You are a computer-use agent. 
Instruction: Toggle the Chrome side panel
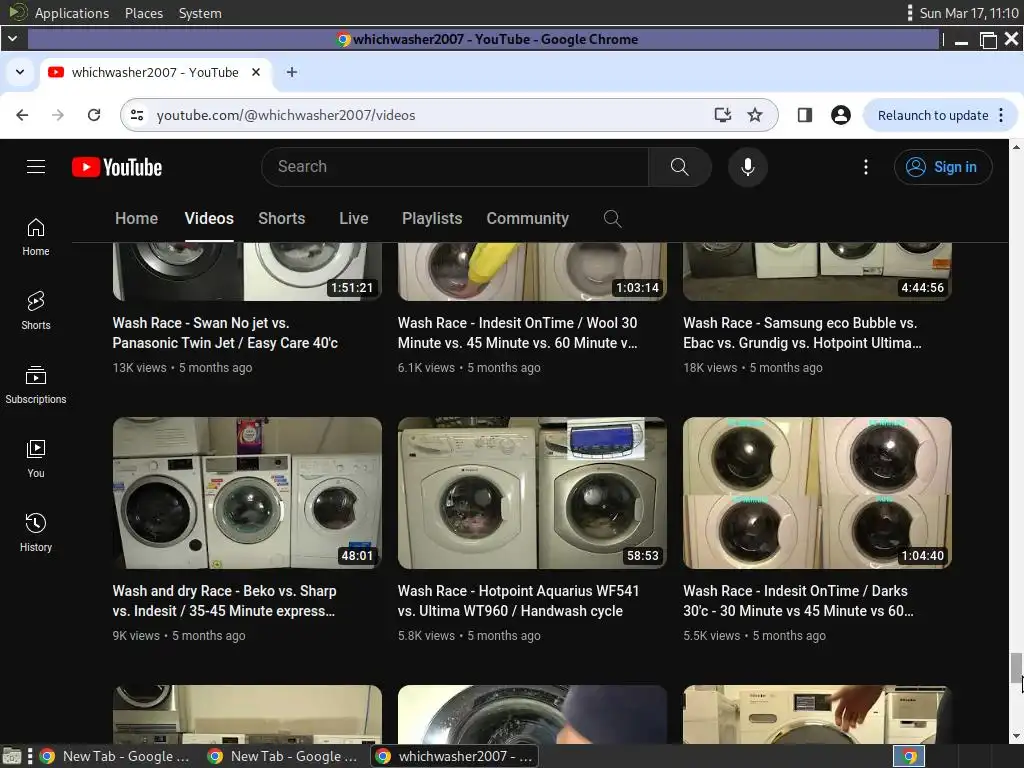click(x=805, y=115)
